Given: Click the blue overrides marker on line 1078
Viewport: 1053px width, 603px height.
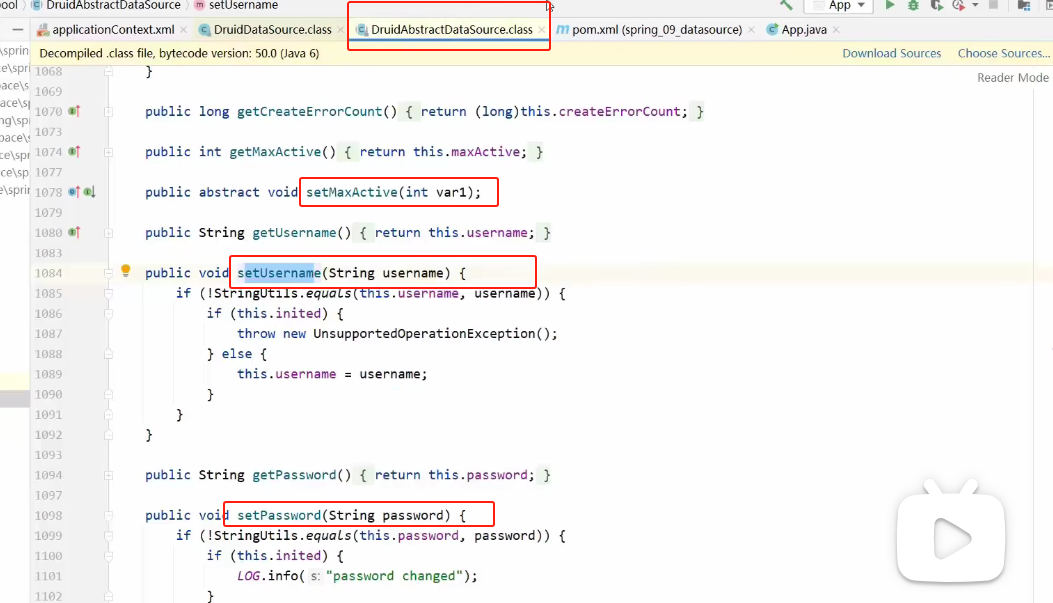Looking at the screenshot, I should coord(74,191).
